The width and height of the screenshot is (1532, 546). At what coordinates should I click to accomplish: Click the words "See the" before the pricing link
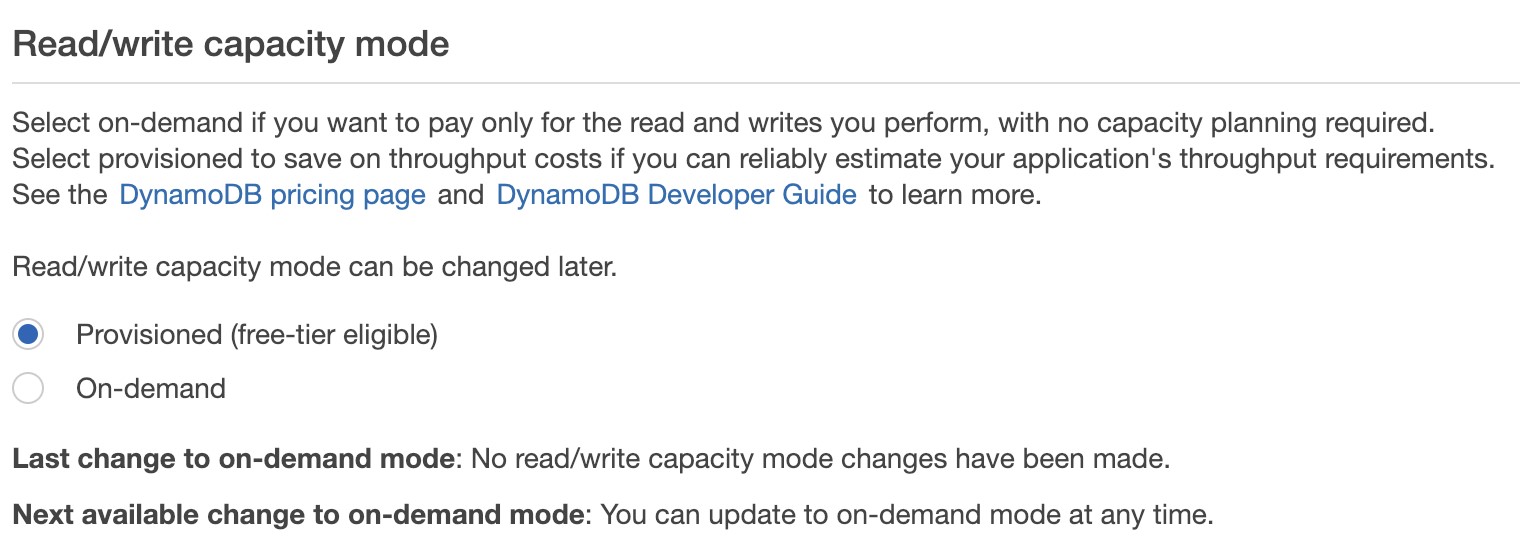pyautogui.click(x=59, y=195)
